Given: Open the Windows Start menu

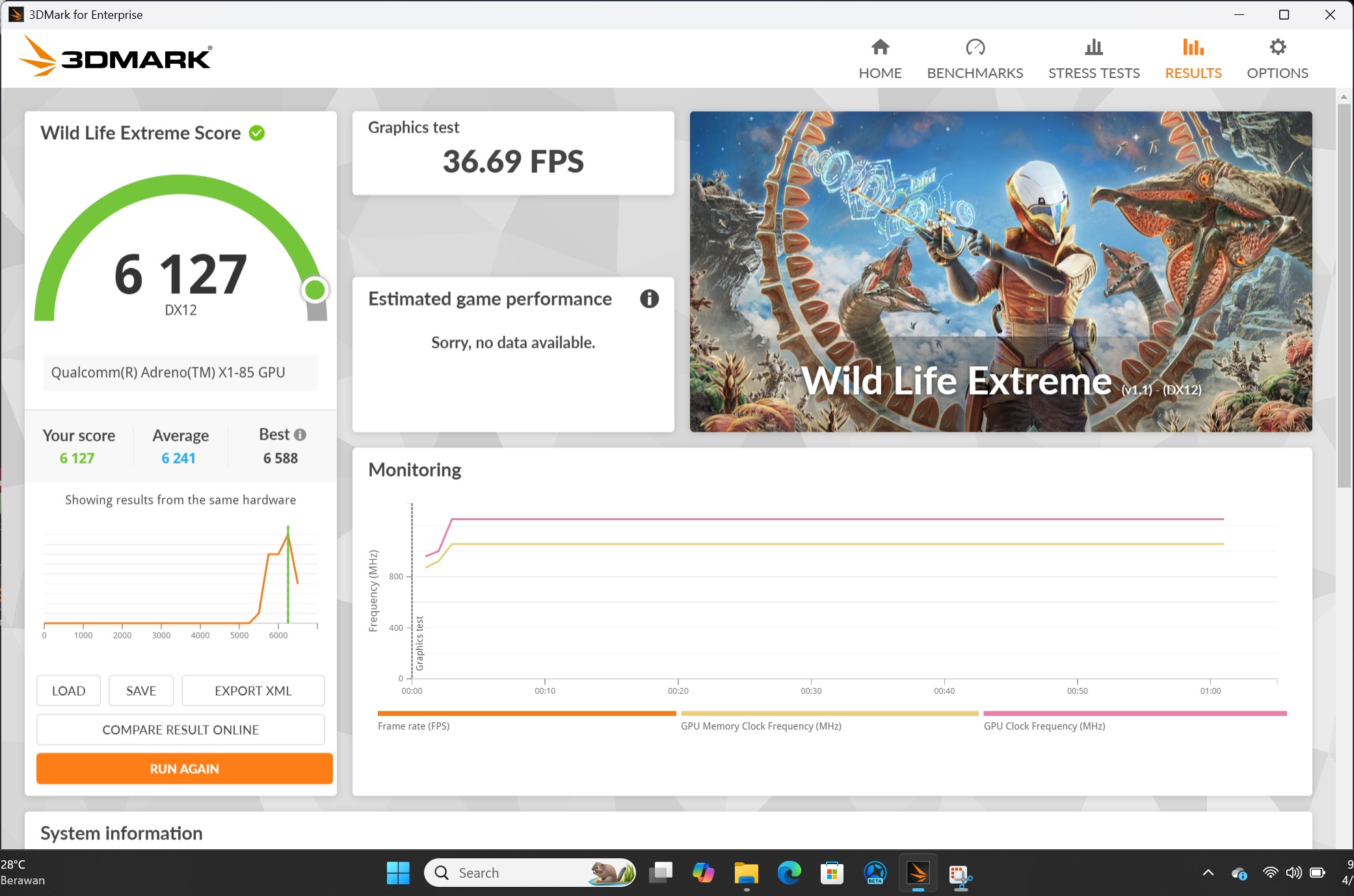Looking at the screenshot, I should tap(398, 873).
